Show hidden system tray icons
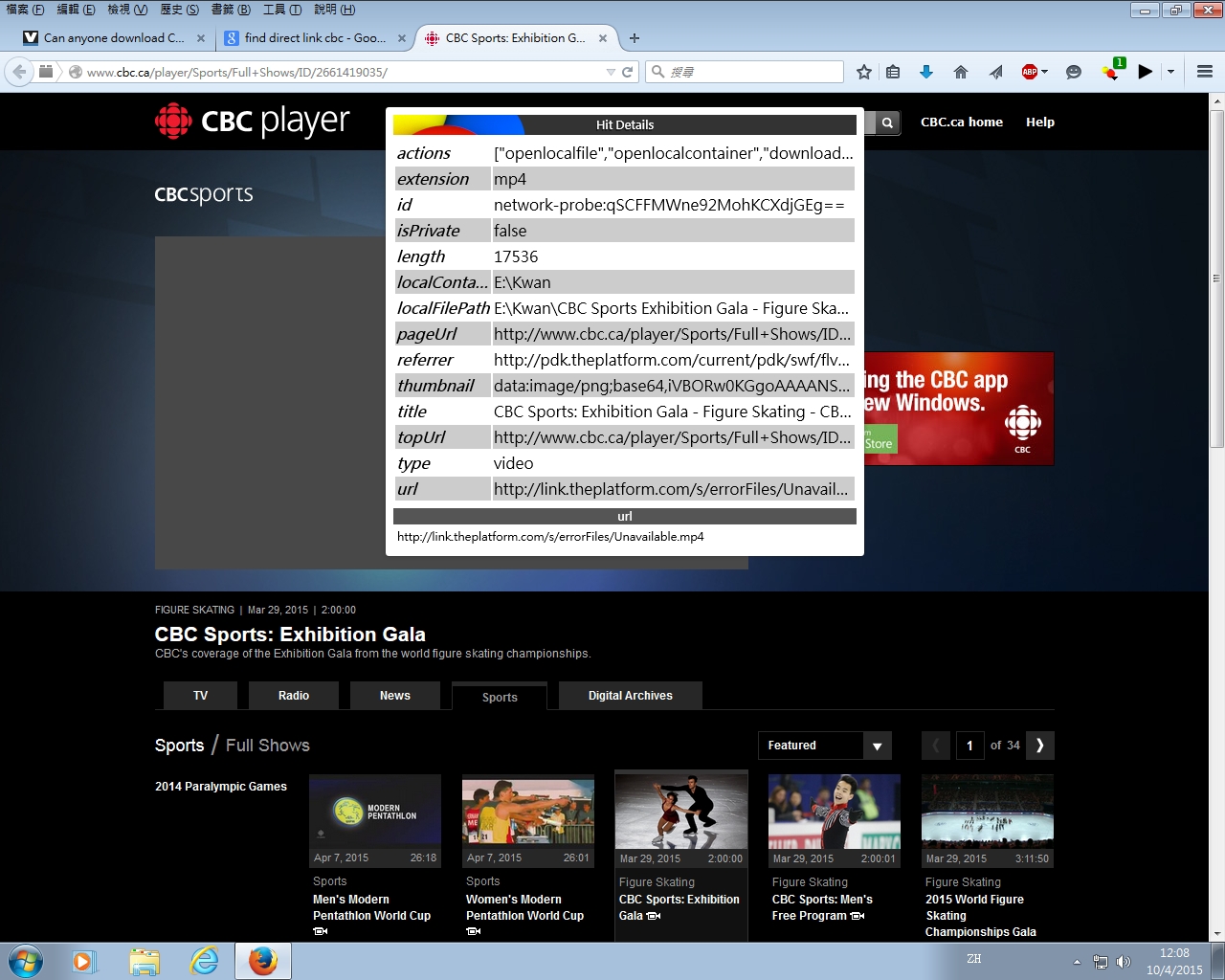The height and width of the screenshot is (980, 1225). pyautogui.click(x=1077, y=962)
